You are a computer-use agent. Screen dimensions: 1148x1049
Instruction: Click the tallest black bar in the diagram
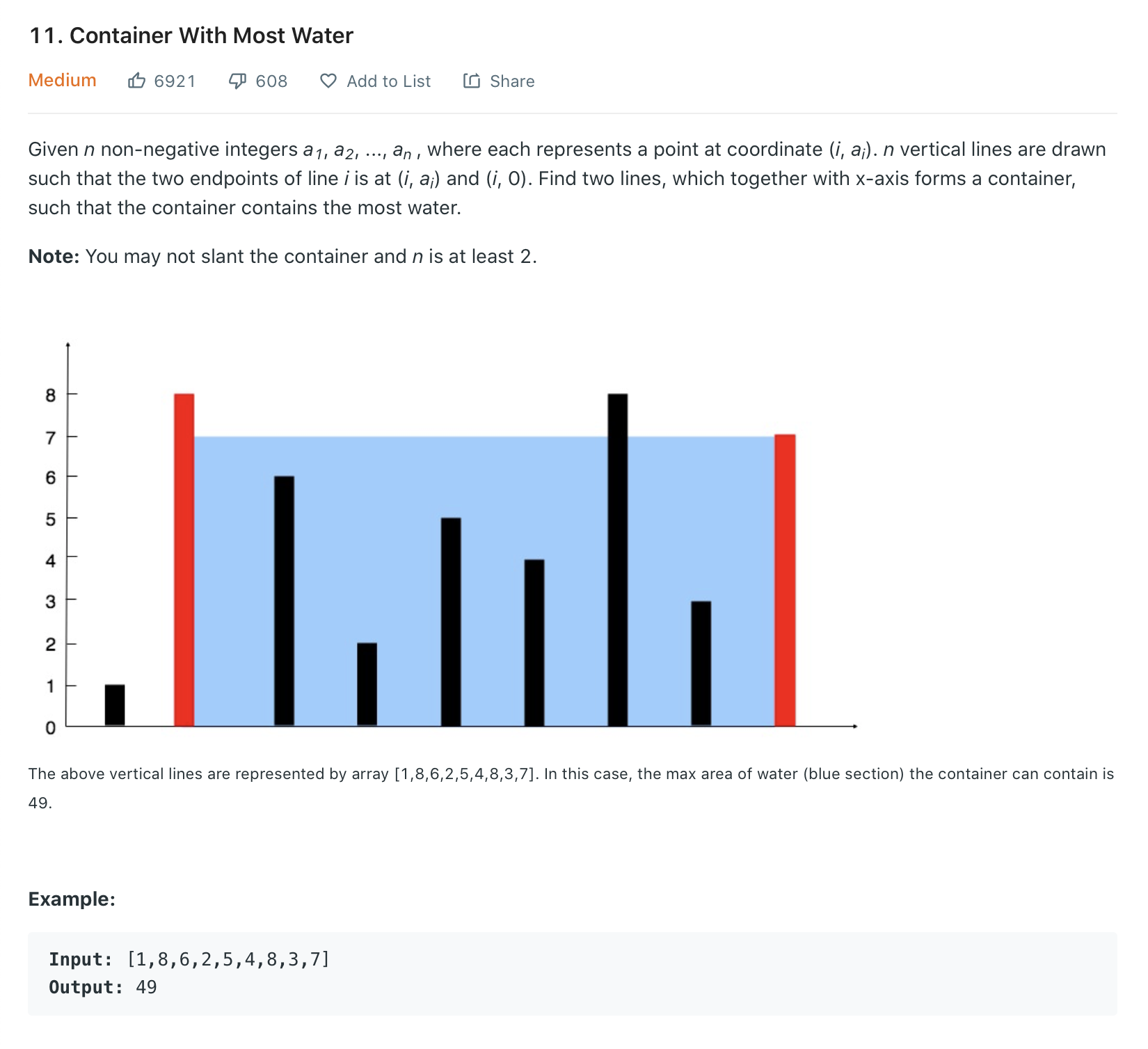[618, 560]
